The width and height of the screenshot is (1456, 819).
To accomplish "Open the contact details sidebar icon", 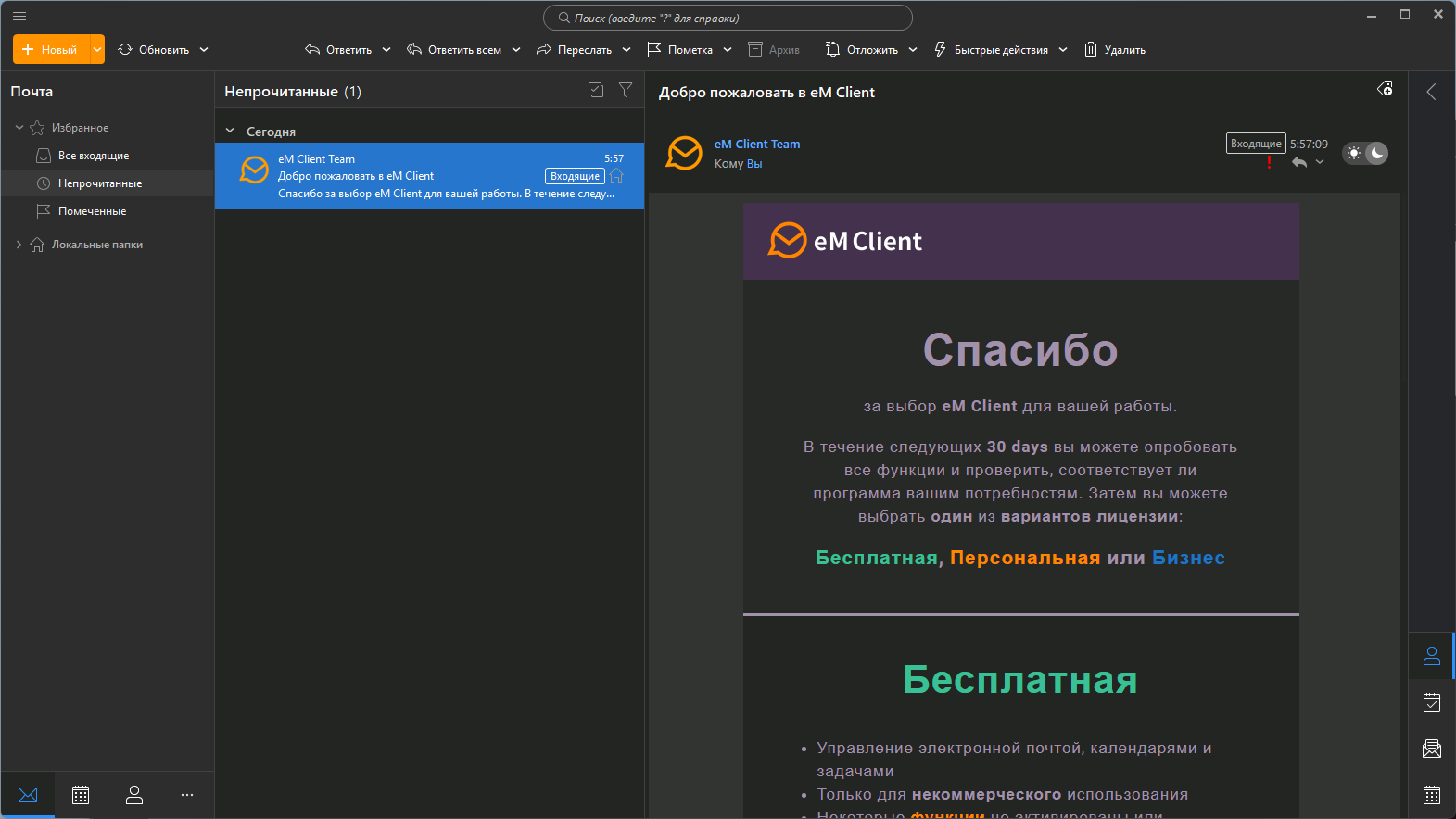I will [x=1431, y=656].
